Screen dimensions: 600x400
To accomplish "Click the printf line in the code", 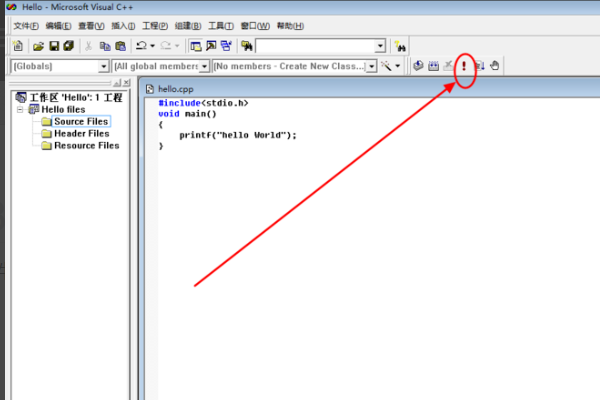I will point(238,135).
